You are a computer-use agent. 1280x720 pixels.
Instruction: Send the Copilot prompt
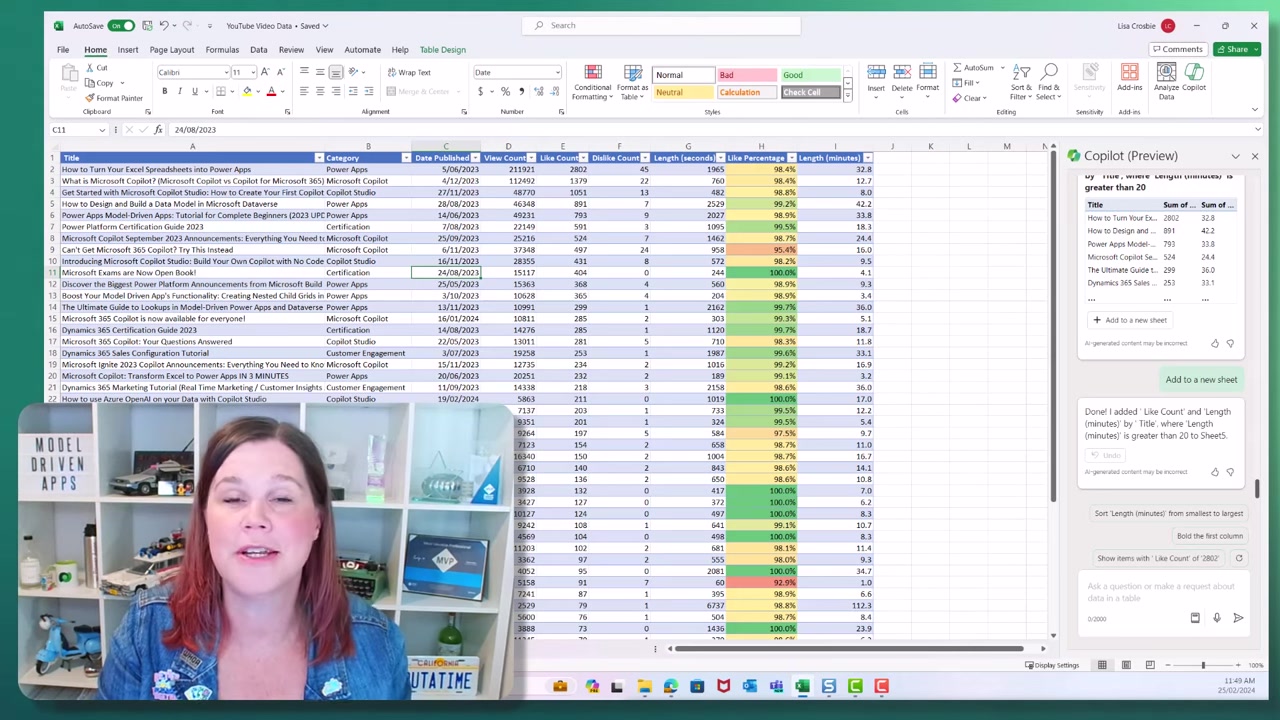[1238, 618]
